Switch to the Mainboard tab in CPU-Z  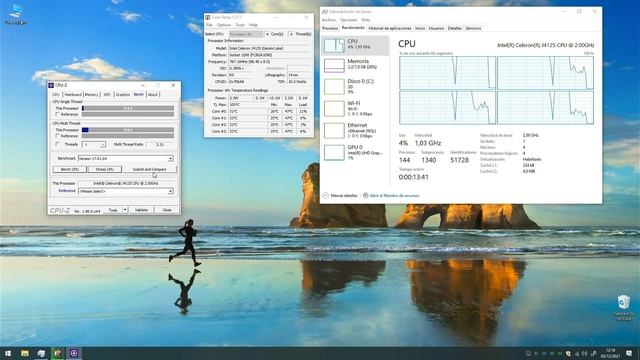(x=73, y=95)
